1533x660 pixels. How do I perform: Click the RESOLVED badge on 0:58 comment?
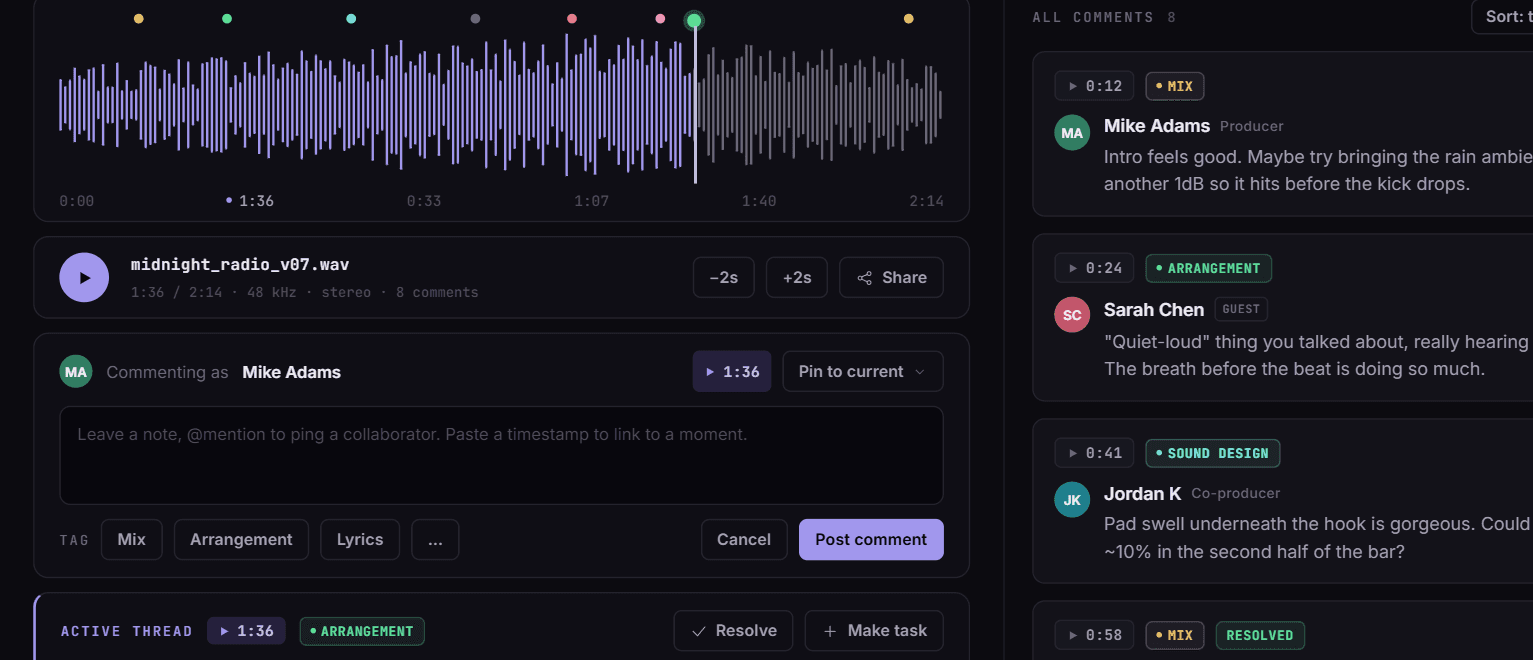(x=1260, y=635)
